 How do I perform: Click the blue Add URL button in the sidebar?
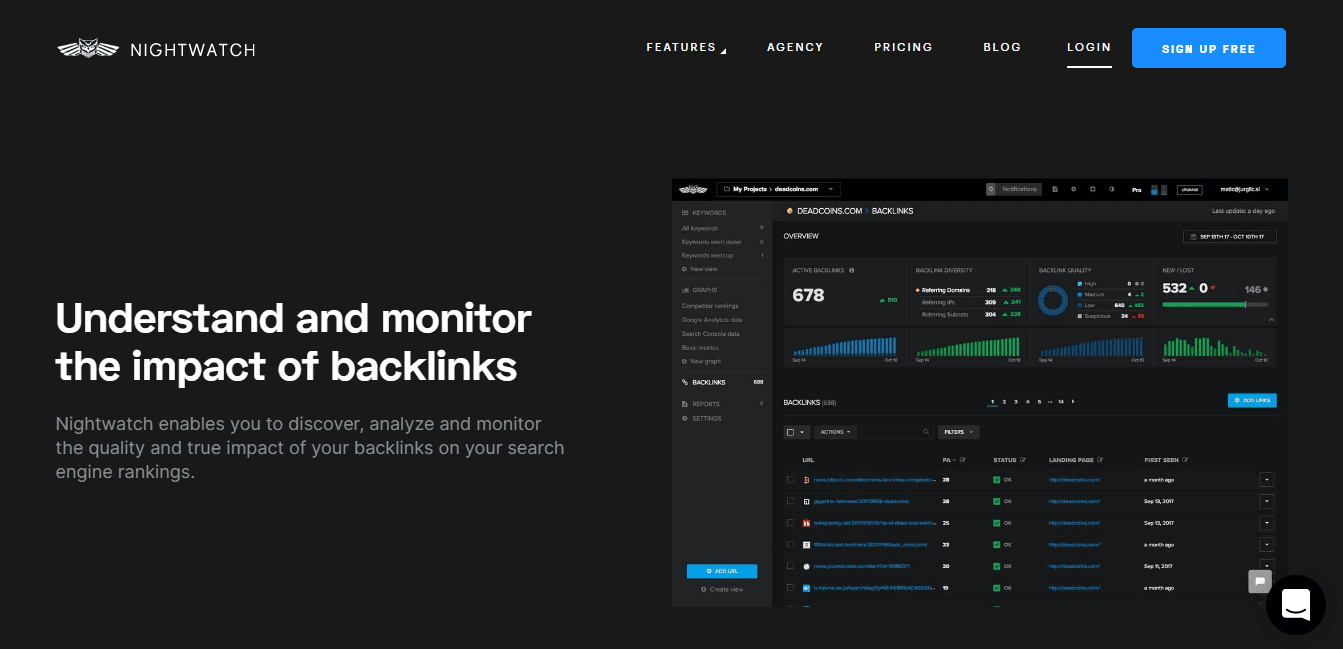coord(722,571)
